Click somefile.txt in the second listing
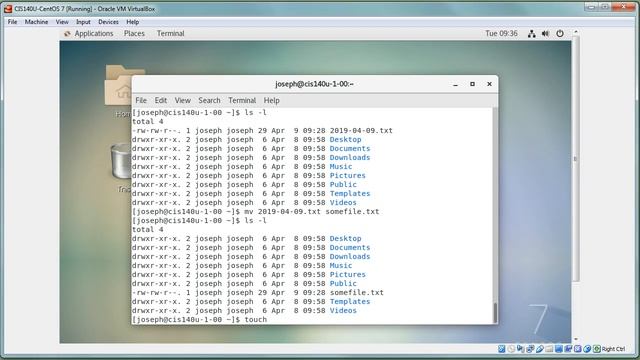The height and width of the screenshot is (360, 640). pos(357,293)
